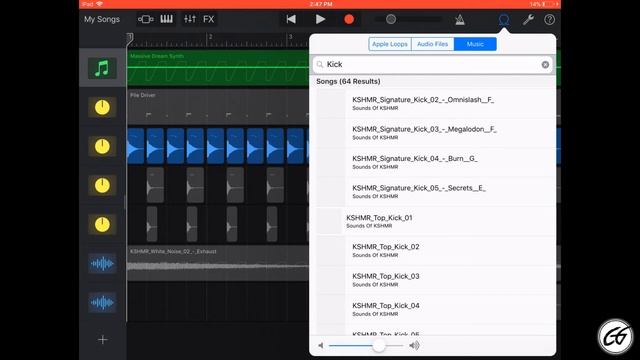
Task: Select the KSHMR_White_Noise_02 audio region
Action: (218, 263)
